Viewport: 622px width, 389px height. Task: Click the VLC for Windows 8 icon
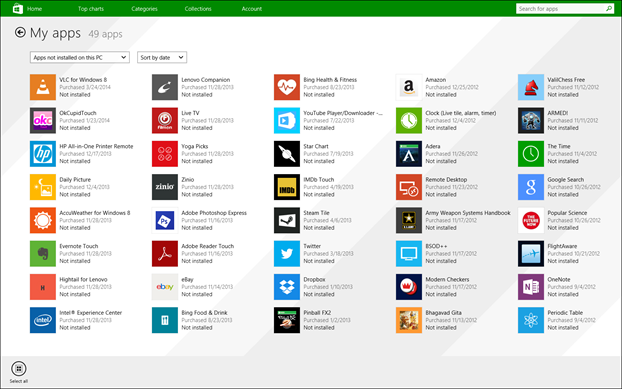tap(43, 87)
